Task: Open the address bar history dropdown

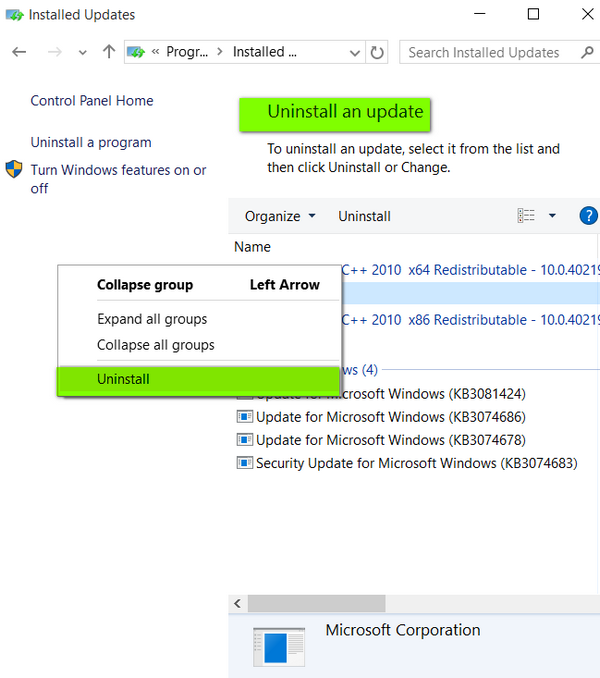Action: 355,53
